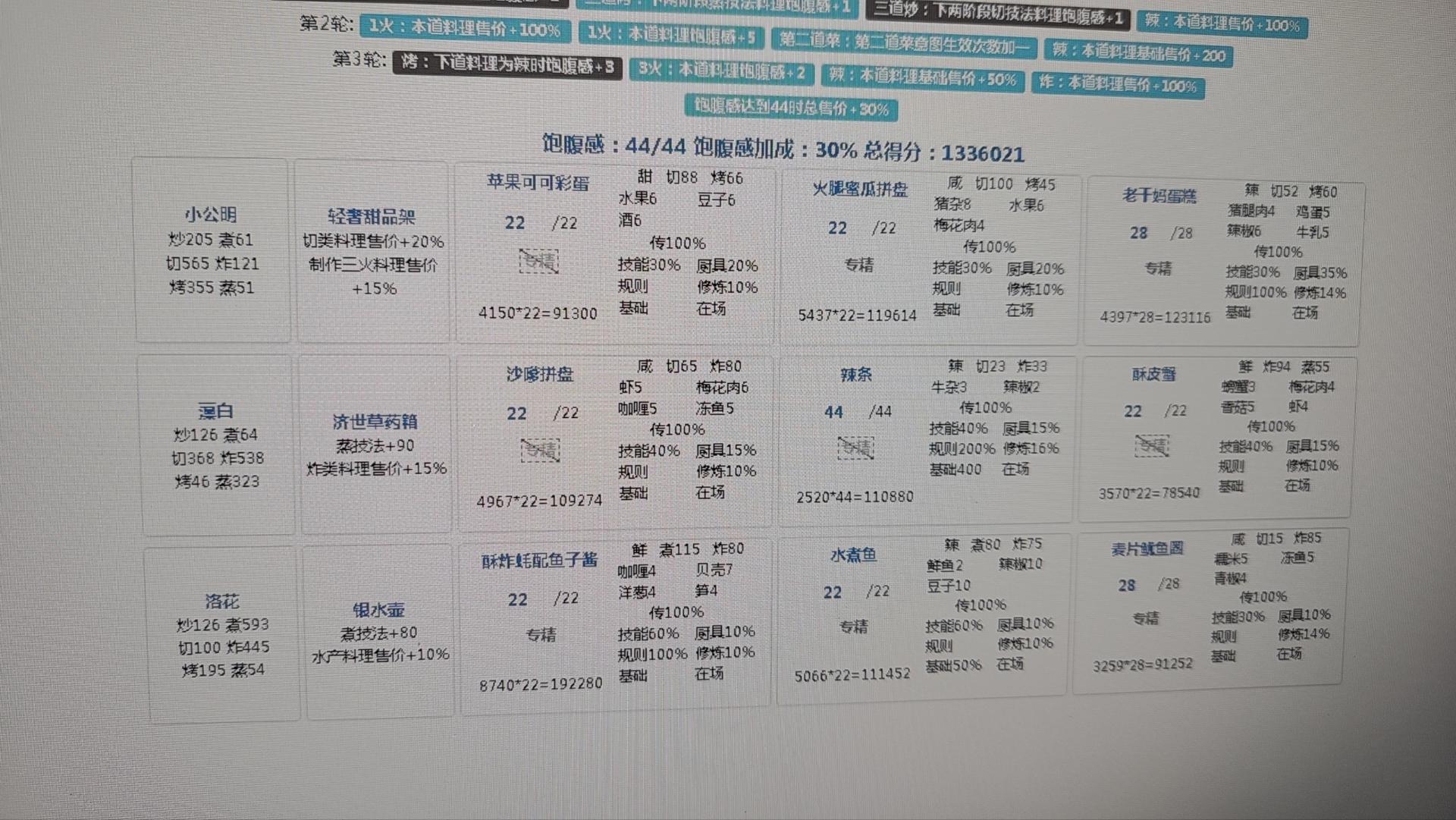Toggle the crossed-out 专精 under 沙嗲拼盘

click(x=540, y=451)
